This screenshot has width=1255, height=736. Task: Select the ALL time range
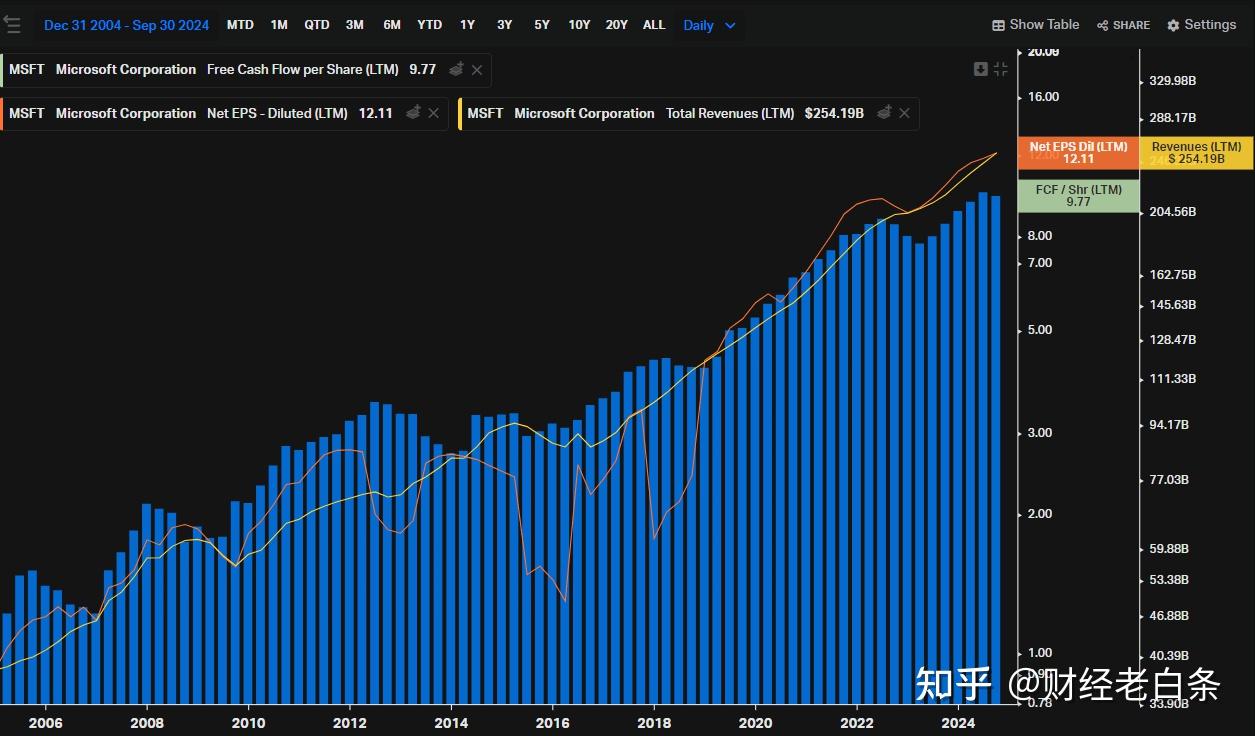[x=654, y=25]
